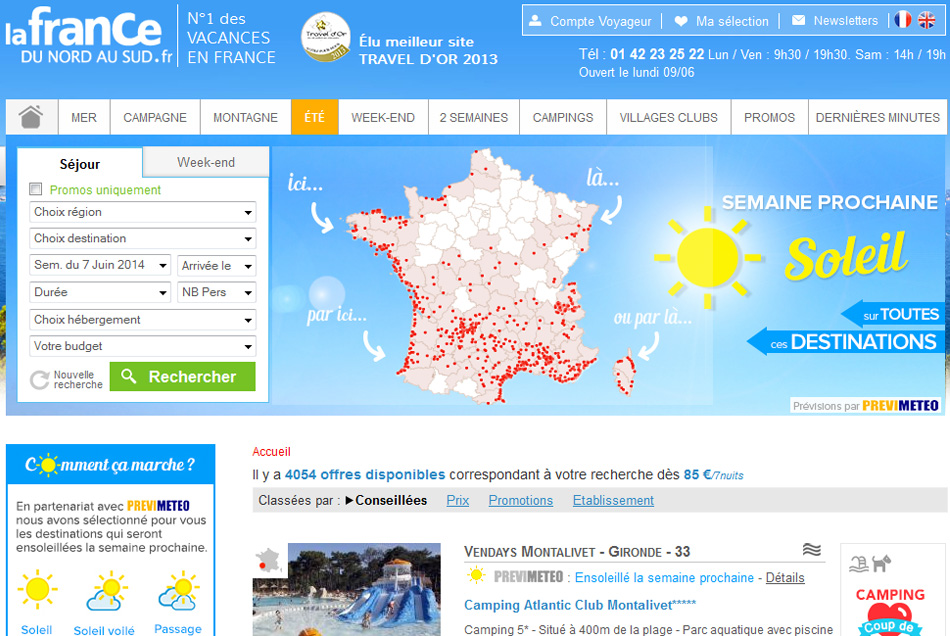Open the DERNIÈRES MINUTES menu item
Viewport: 950px width, 636px height.
click(x=877, y=117)
